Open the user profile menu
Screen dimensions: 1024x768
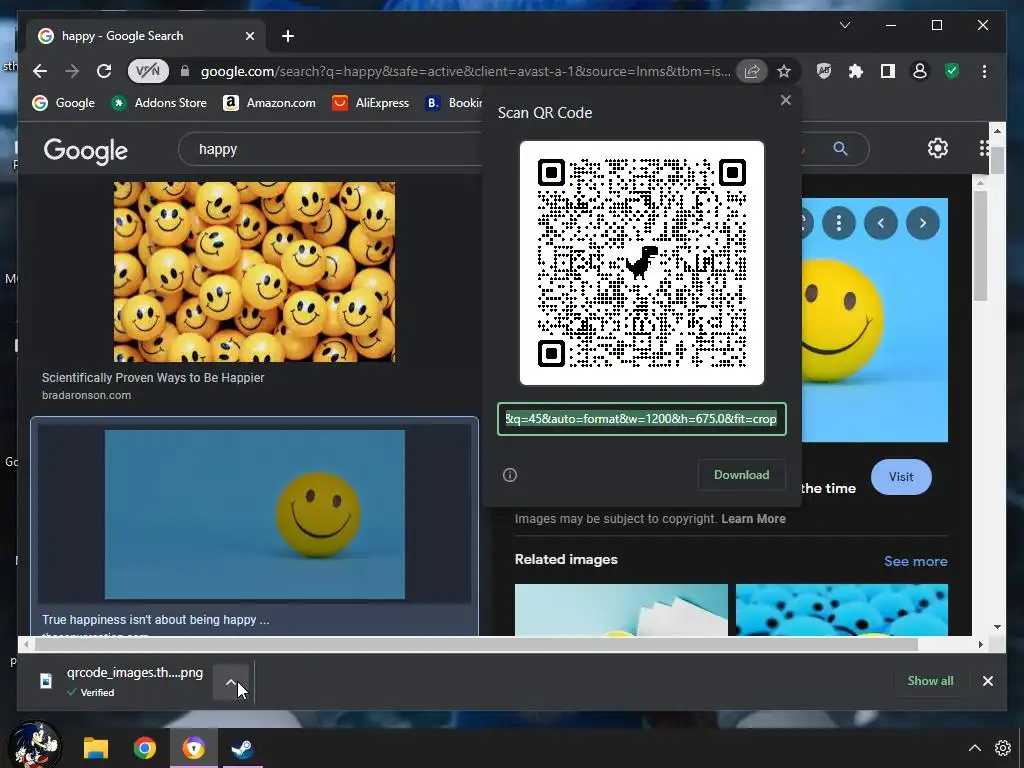pos(920,71)
